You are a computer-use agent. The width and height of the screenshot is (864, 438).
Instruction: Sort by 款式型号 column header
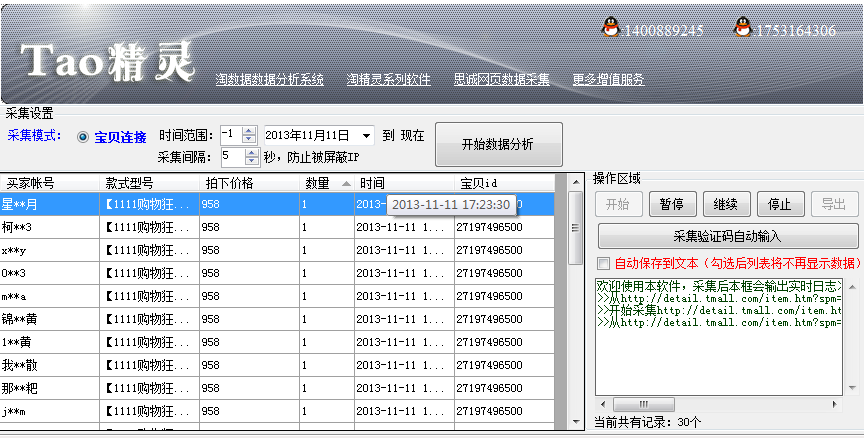pos(149,183)
